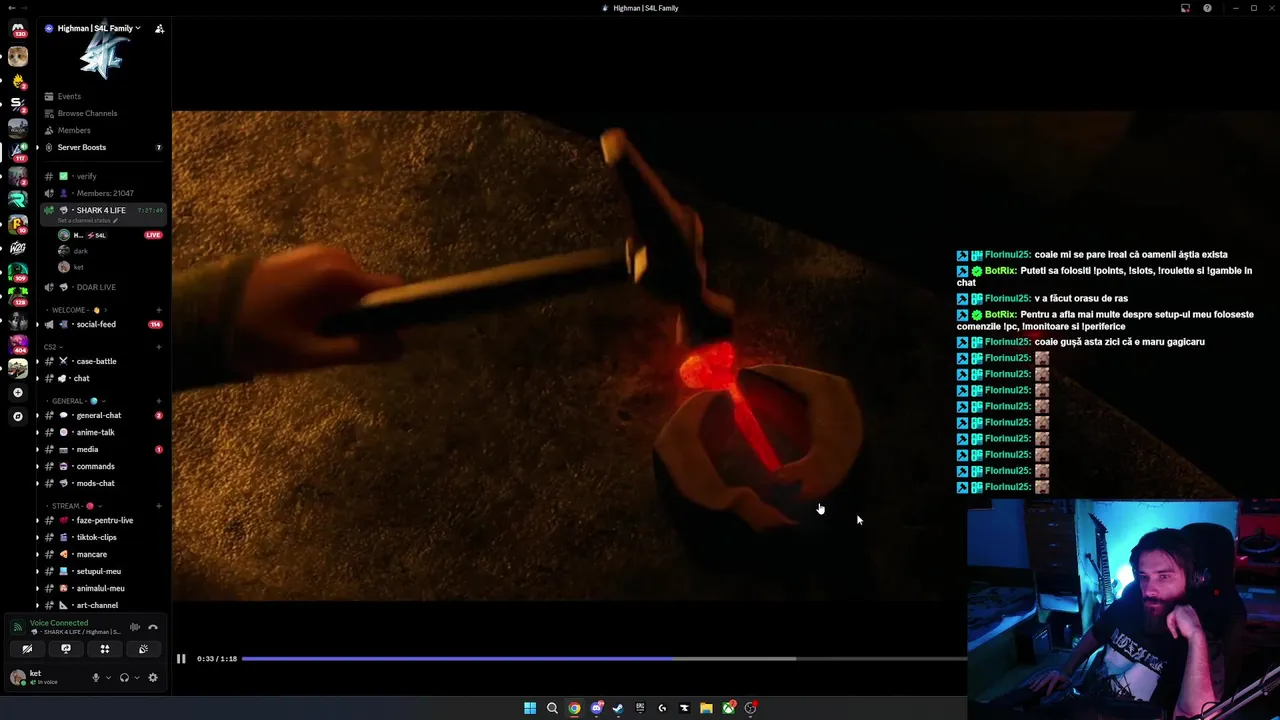Screen dimensions: 1280x720
Task: Open the soundboard button
Action: [143, 649]
